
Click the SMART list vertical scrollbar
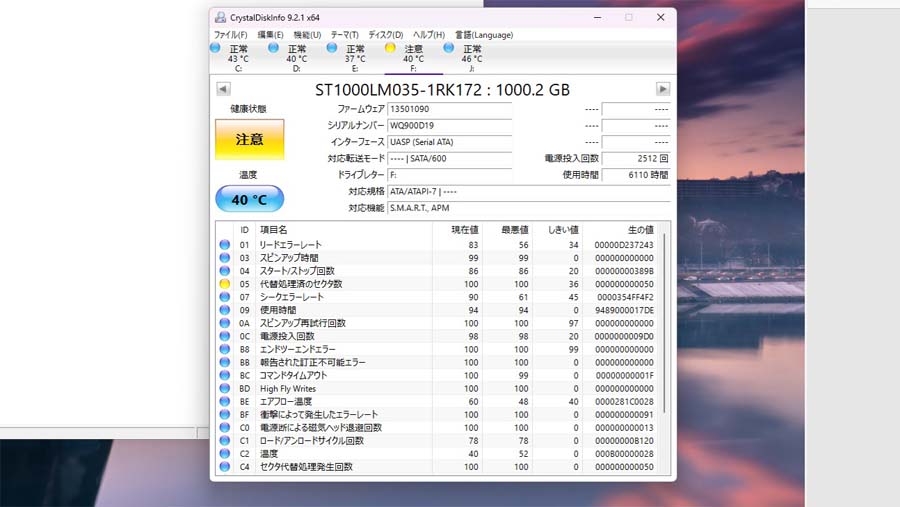tap(665, 322)
